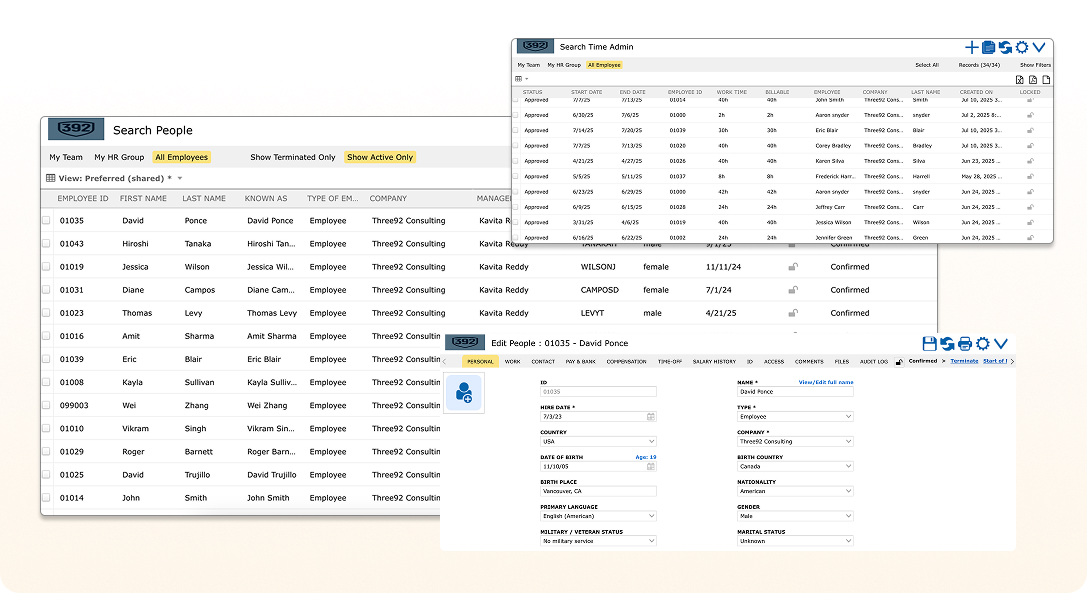
Task: Check the box for employee 01043 Hiroshi Tanaka
Action: 46,243
